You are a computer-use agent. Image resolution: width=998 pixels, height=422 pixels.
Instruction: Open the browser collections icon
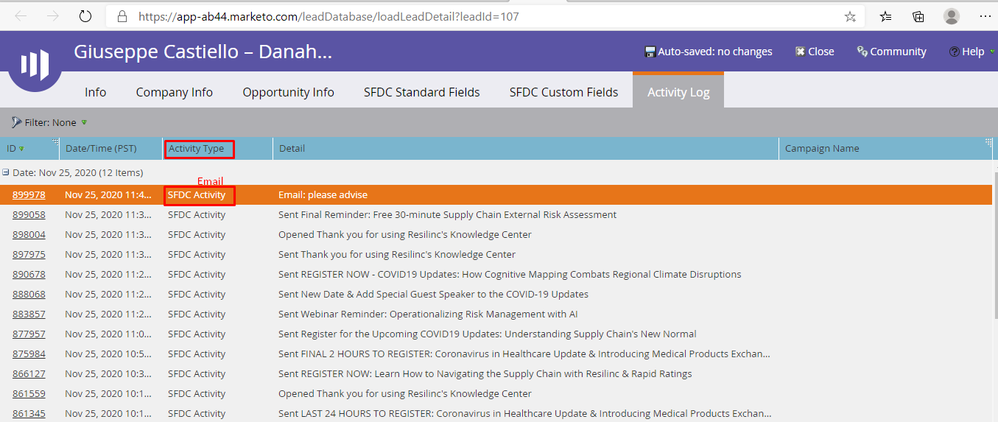918,17
